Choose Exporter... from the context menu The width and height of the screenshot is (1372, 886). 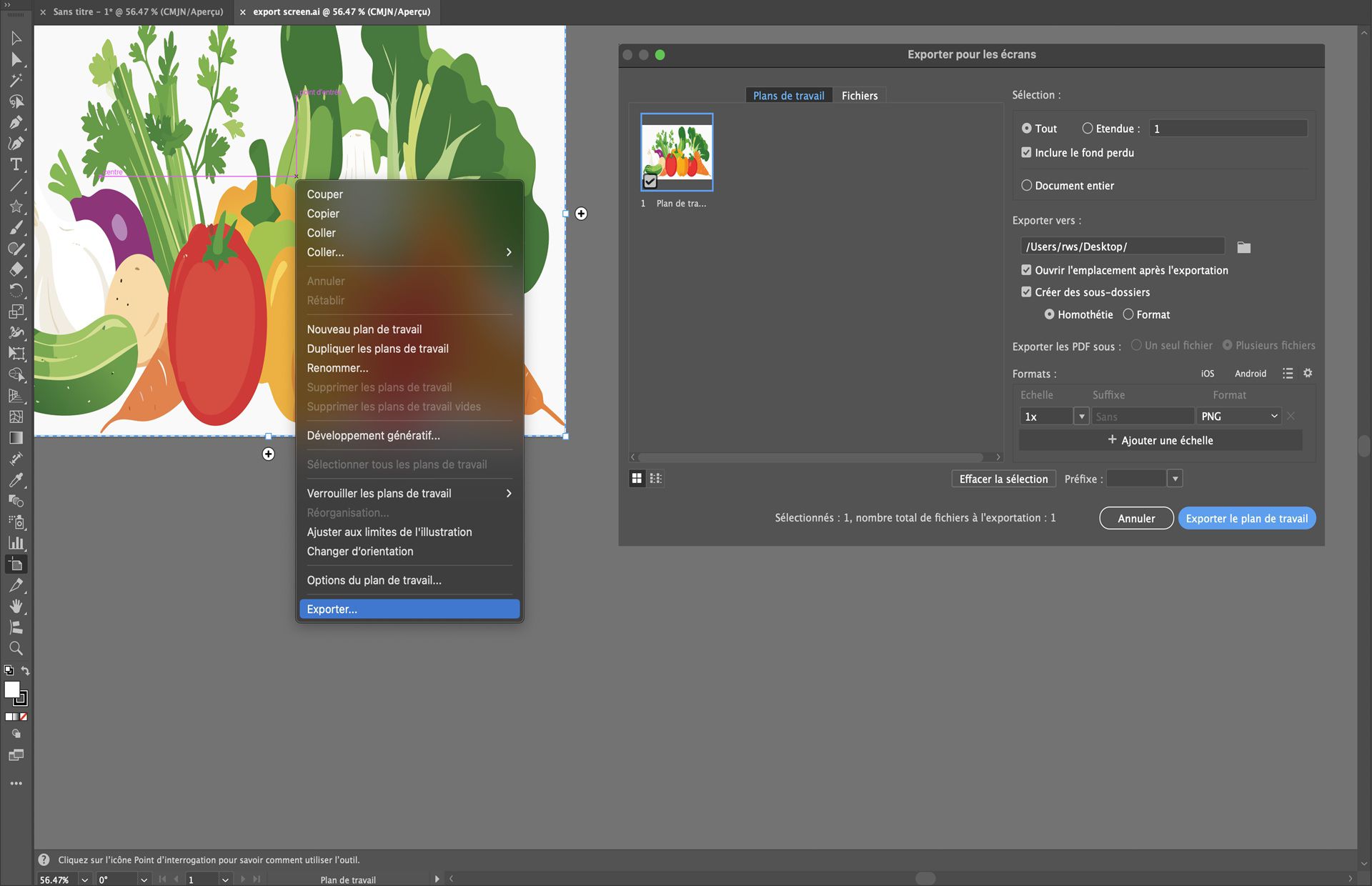(409, 609)
